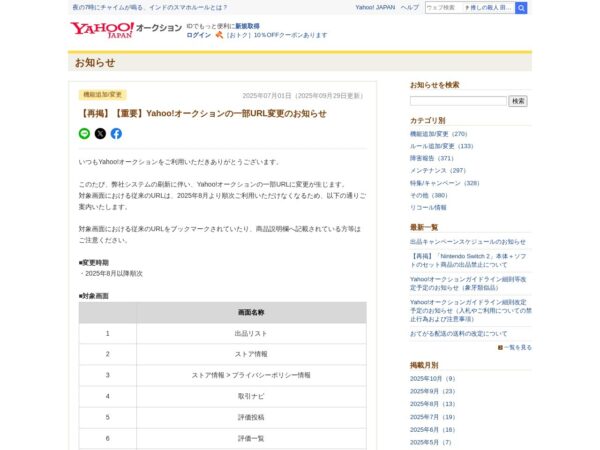
Task: Open Yahoo! JAPAN link in header
Action: click(374, 7)
